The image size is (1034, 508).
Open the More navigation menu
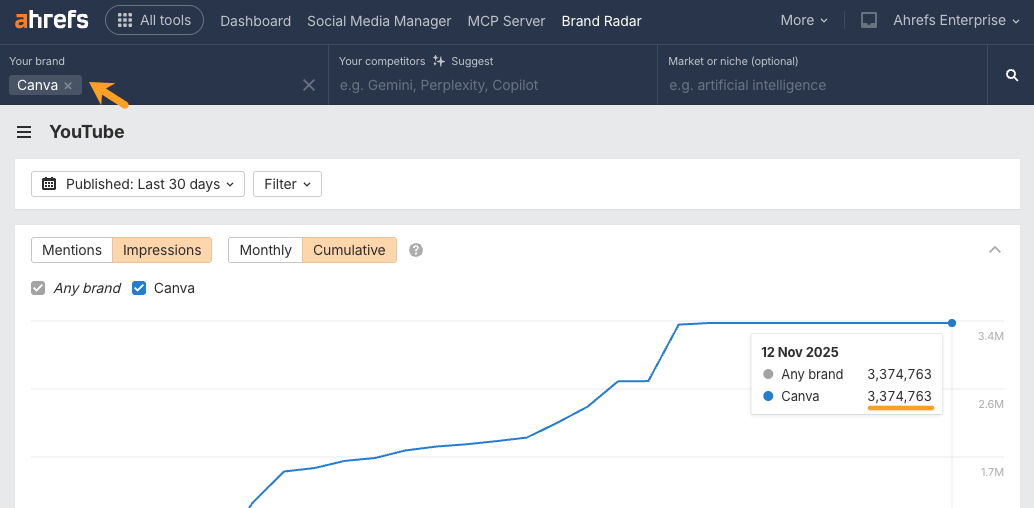[x=804, y=20]
